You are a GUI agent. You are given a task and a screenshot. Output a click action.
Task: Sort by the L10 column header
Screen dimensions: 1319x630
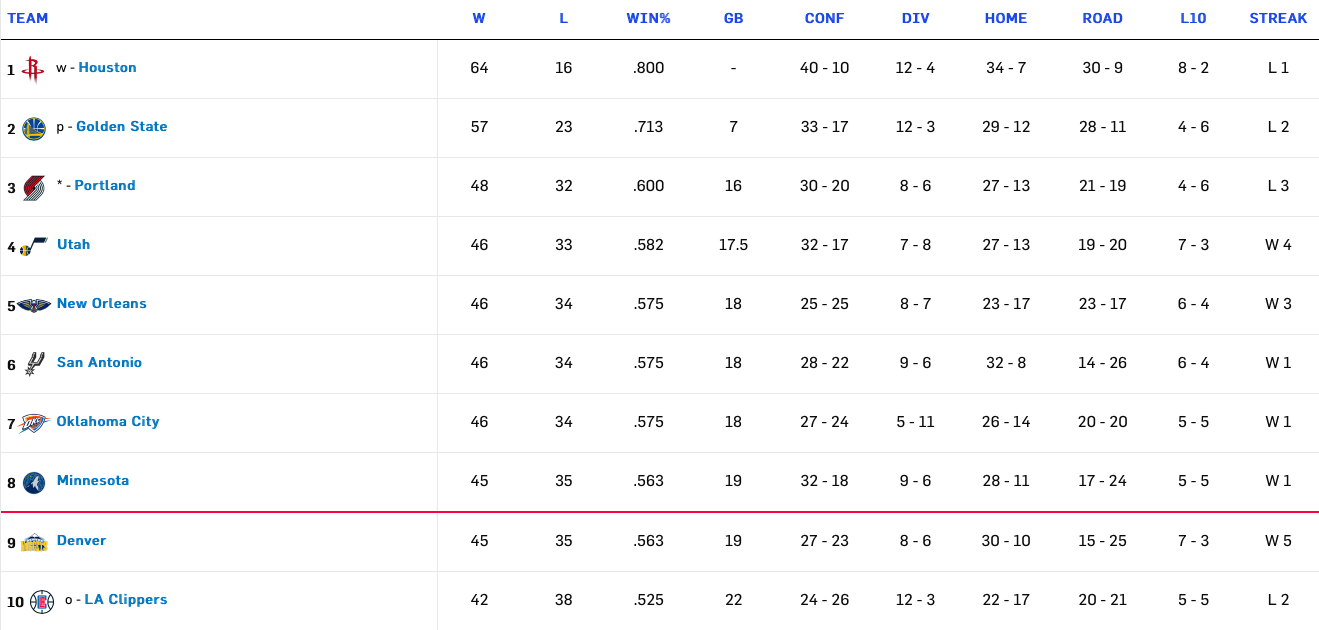point(1193,19)
